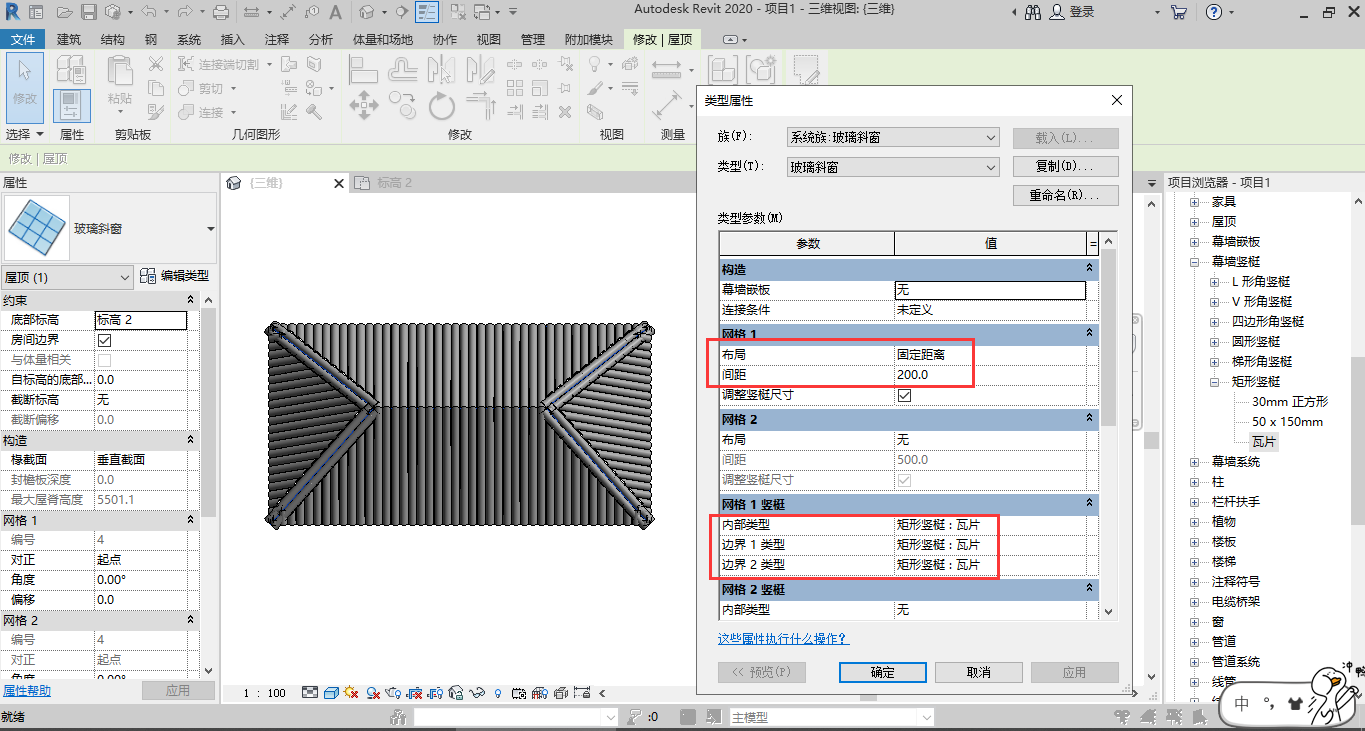
Task: Click the view scale 1 : 100
Action: point(264,692)
